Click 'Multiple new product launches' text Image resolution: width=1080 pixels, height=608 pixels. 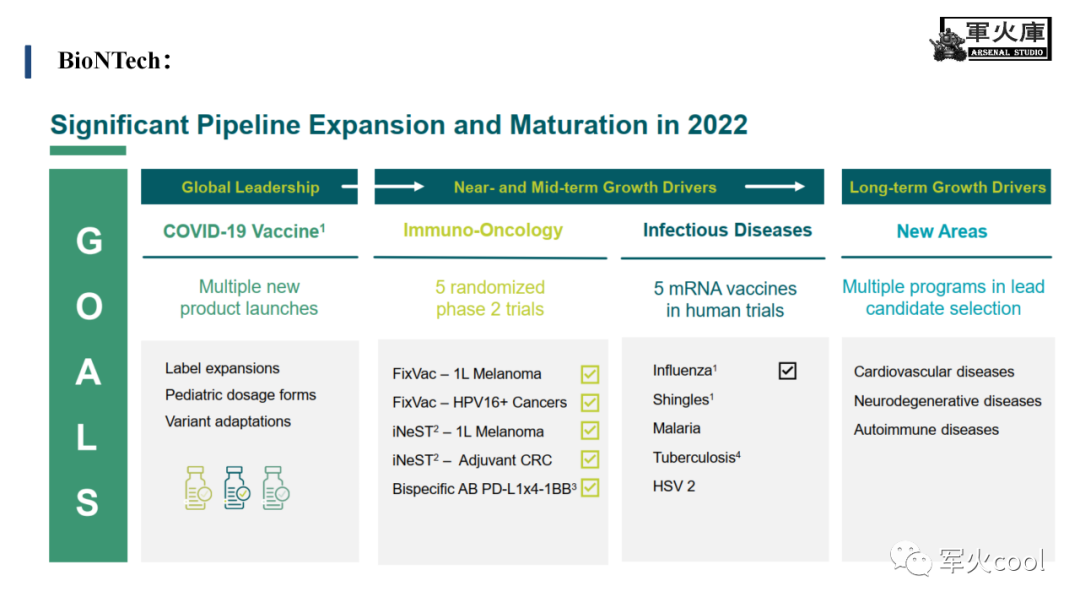(x=249, y=297)
